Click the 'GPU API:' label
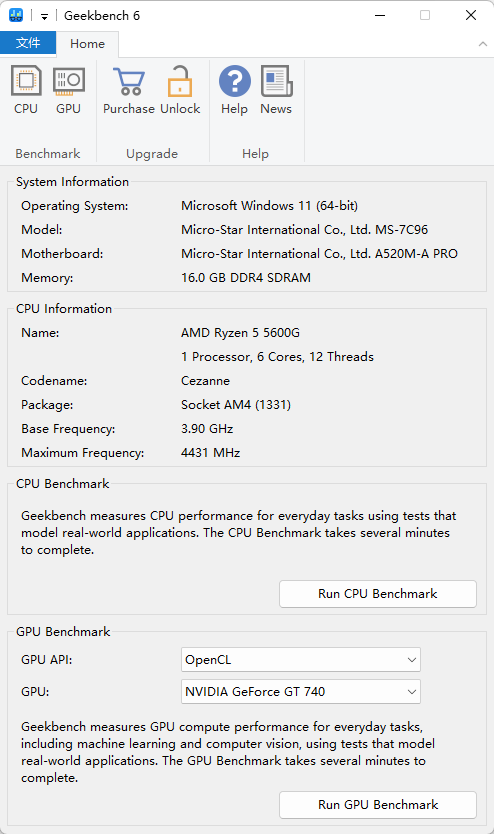The width and height of the screenshot is (494, 834). pos(47,660)
